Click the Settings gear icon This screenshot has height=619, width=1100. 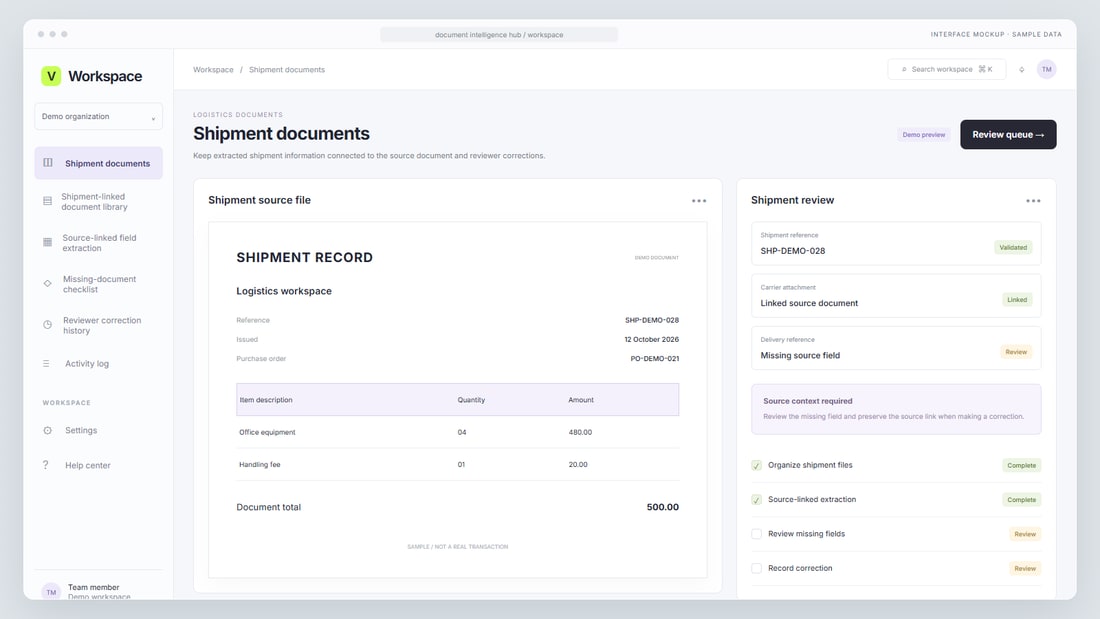[x=48, y=430]
